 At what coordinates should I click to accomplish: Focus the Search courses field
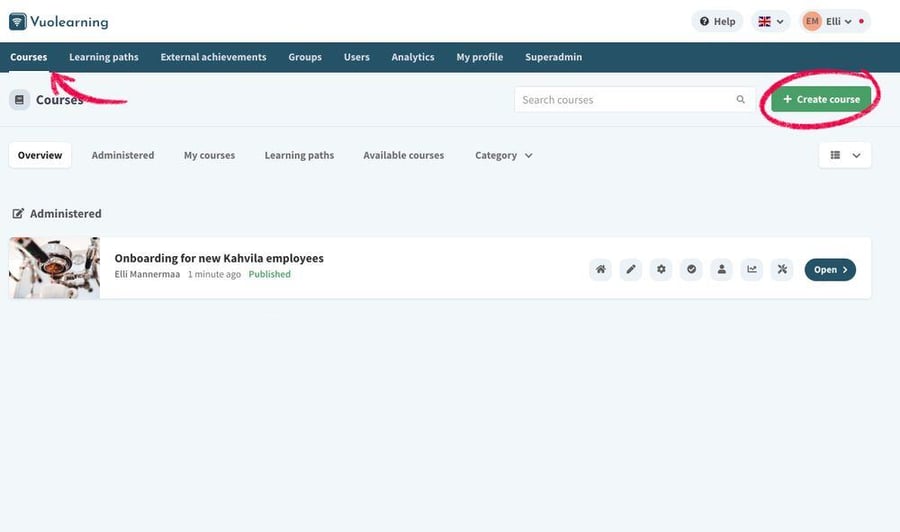(635, 100)
